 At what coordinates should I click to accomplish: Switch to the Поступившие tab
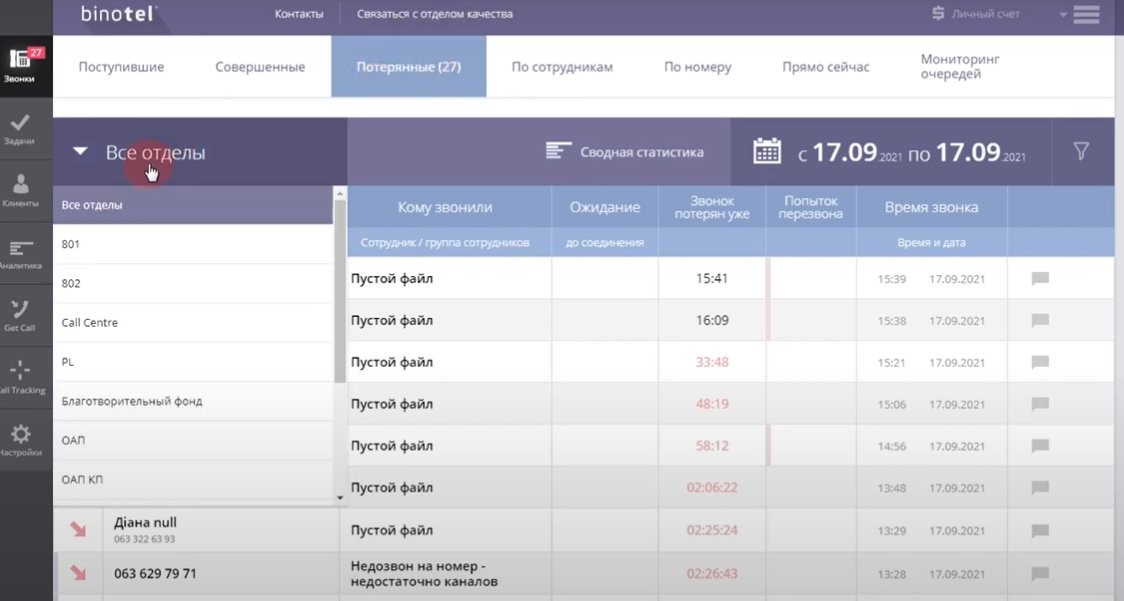121,67
